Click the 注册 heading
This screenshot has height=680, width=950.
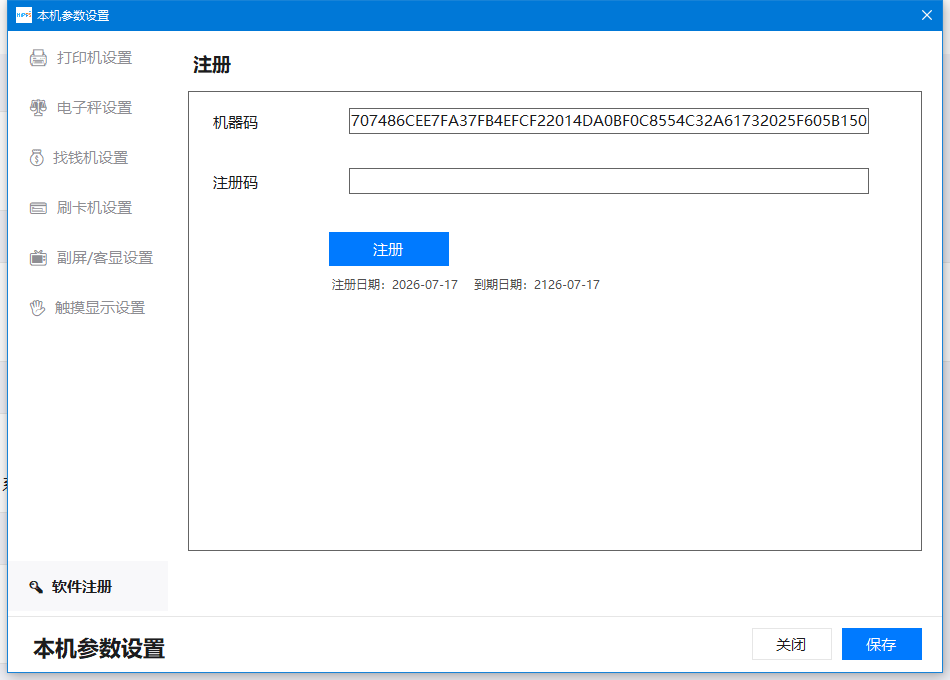(x=212, y=65)
